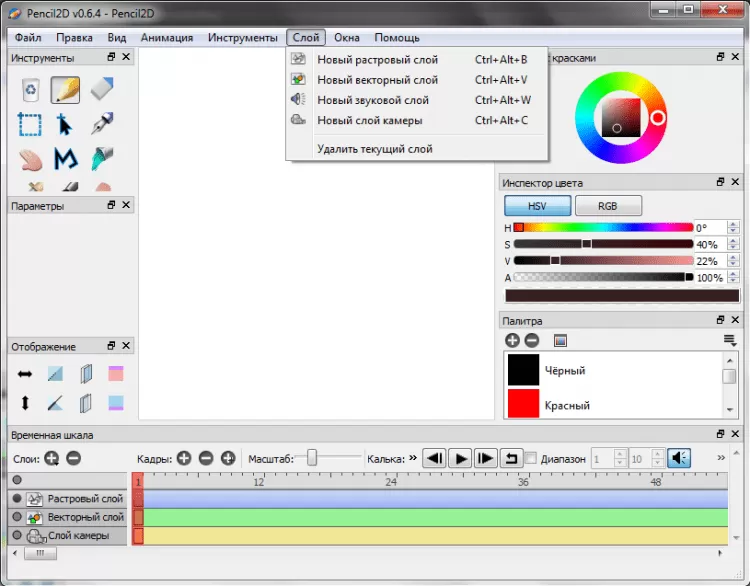Select the Pencil tool
Image resolution: width=750 pixels, height=586 pixels.
(66, 89)
